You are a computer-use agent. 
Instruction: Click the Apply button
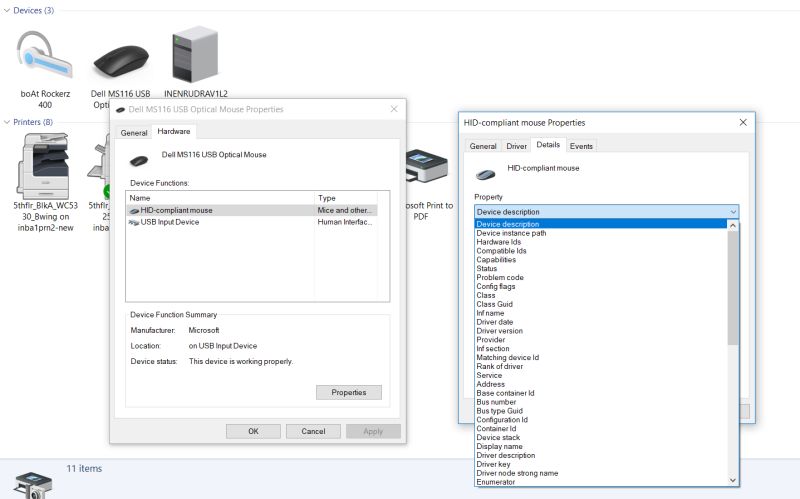[373, 431]
